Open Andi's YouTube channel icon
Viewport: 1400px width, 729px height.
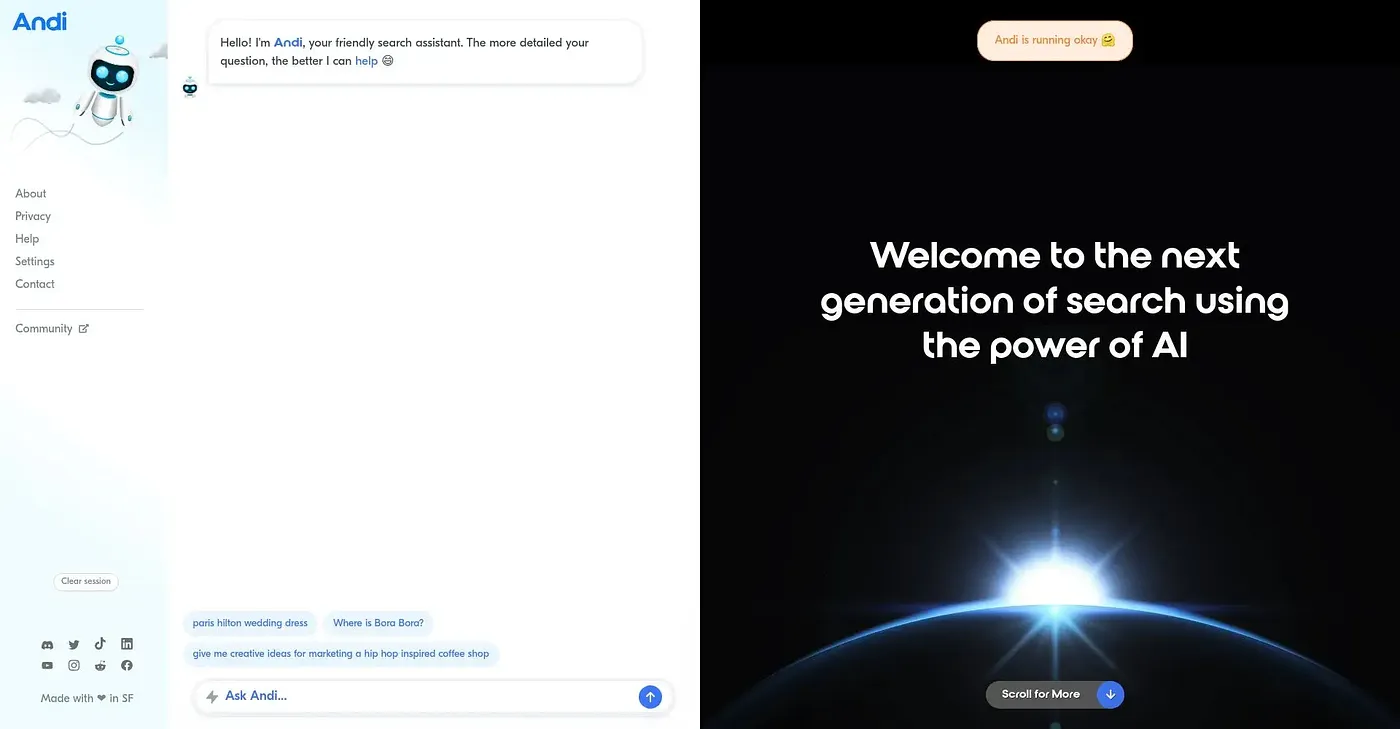coord(47,666)
